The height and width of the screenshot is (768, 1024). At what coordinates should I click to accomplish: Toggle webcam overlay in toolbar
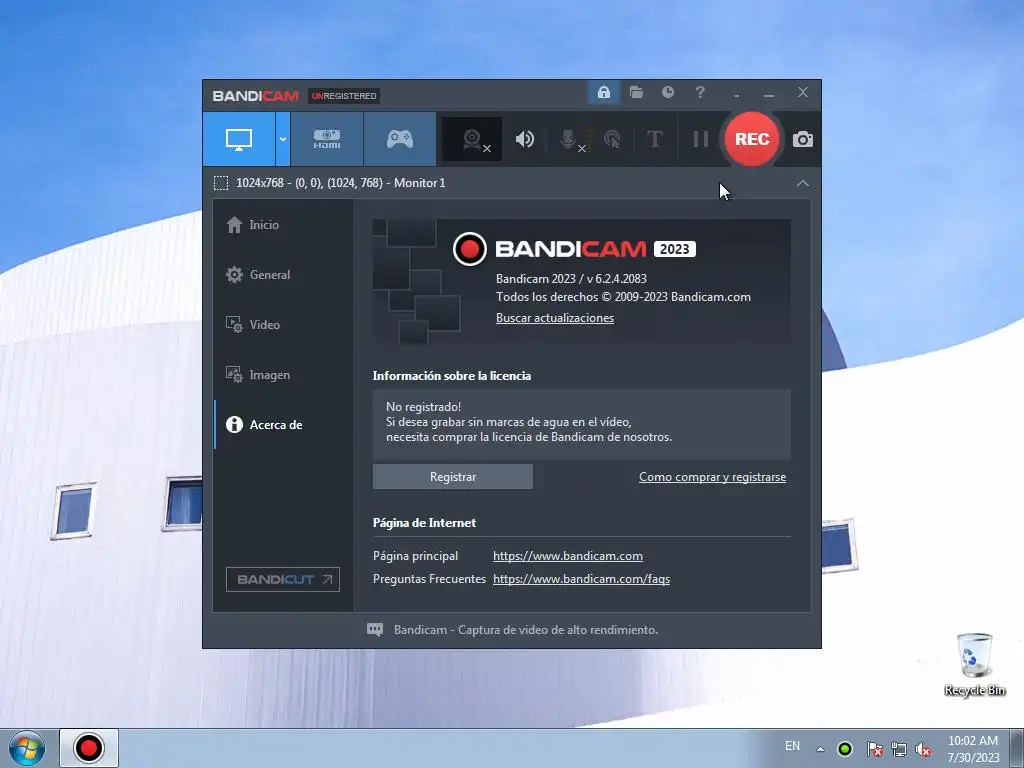point(472,139)
